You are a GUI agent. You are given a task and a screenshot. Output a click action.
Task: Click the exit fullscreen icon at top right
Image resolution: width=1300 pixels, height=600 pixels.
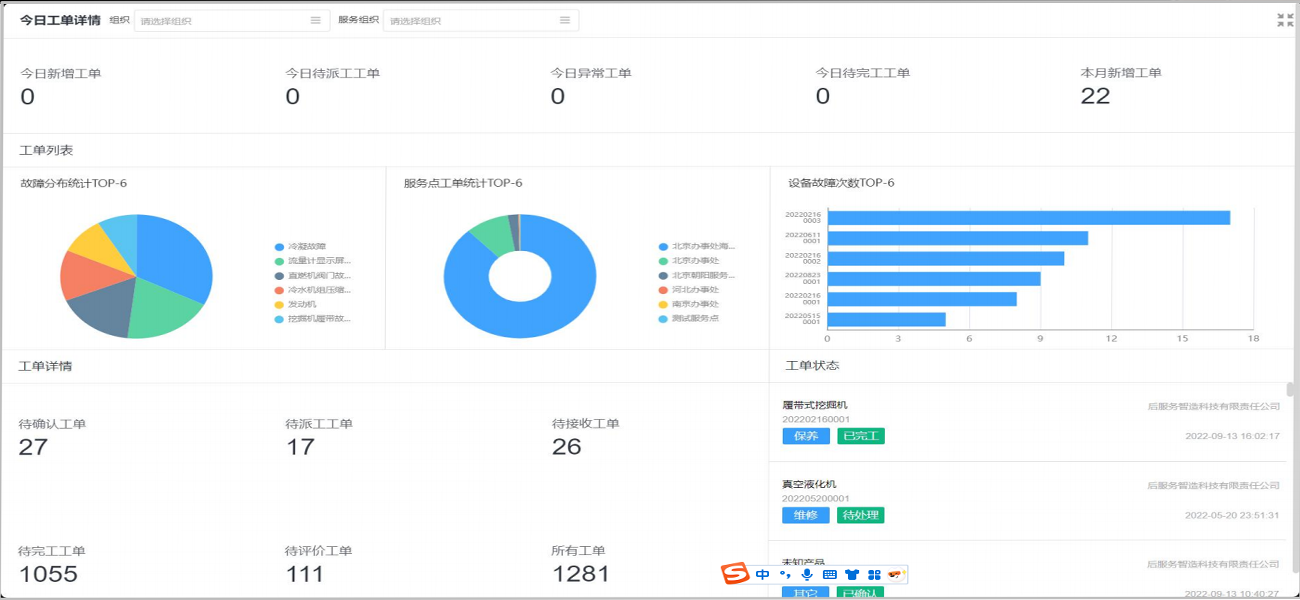click(1285, 20)
